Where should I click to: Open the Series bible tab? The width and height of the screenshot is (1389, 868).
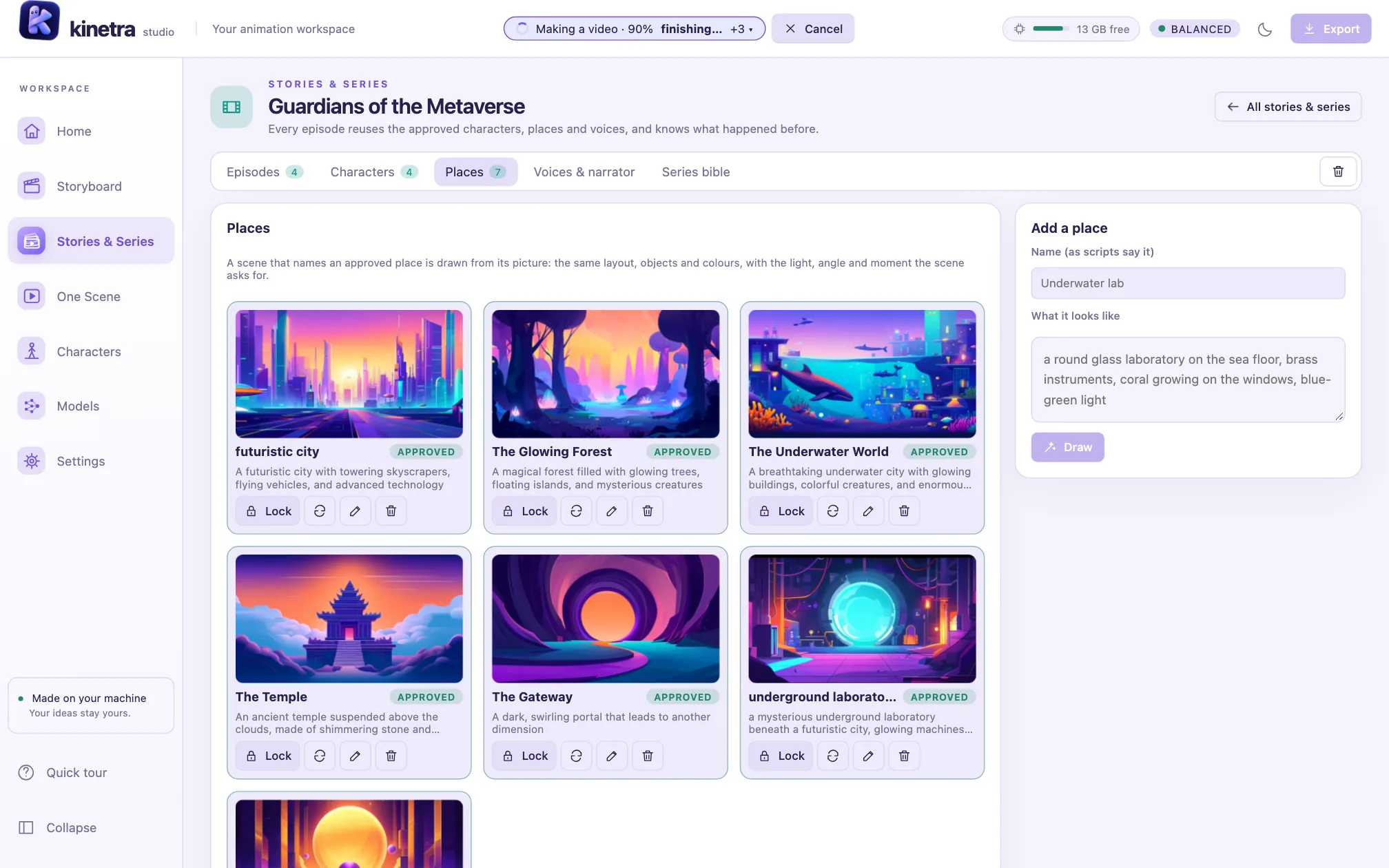click(x=696, y=172)
